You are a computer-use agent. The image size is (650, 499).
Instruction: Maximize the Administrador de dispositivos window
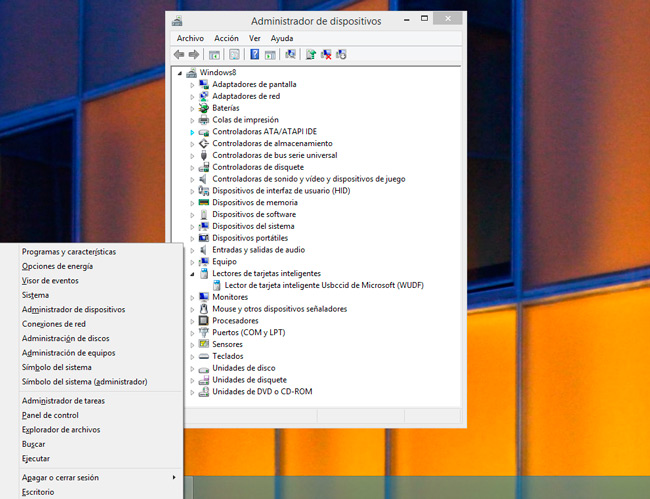[424, 19]
